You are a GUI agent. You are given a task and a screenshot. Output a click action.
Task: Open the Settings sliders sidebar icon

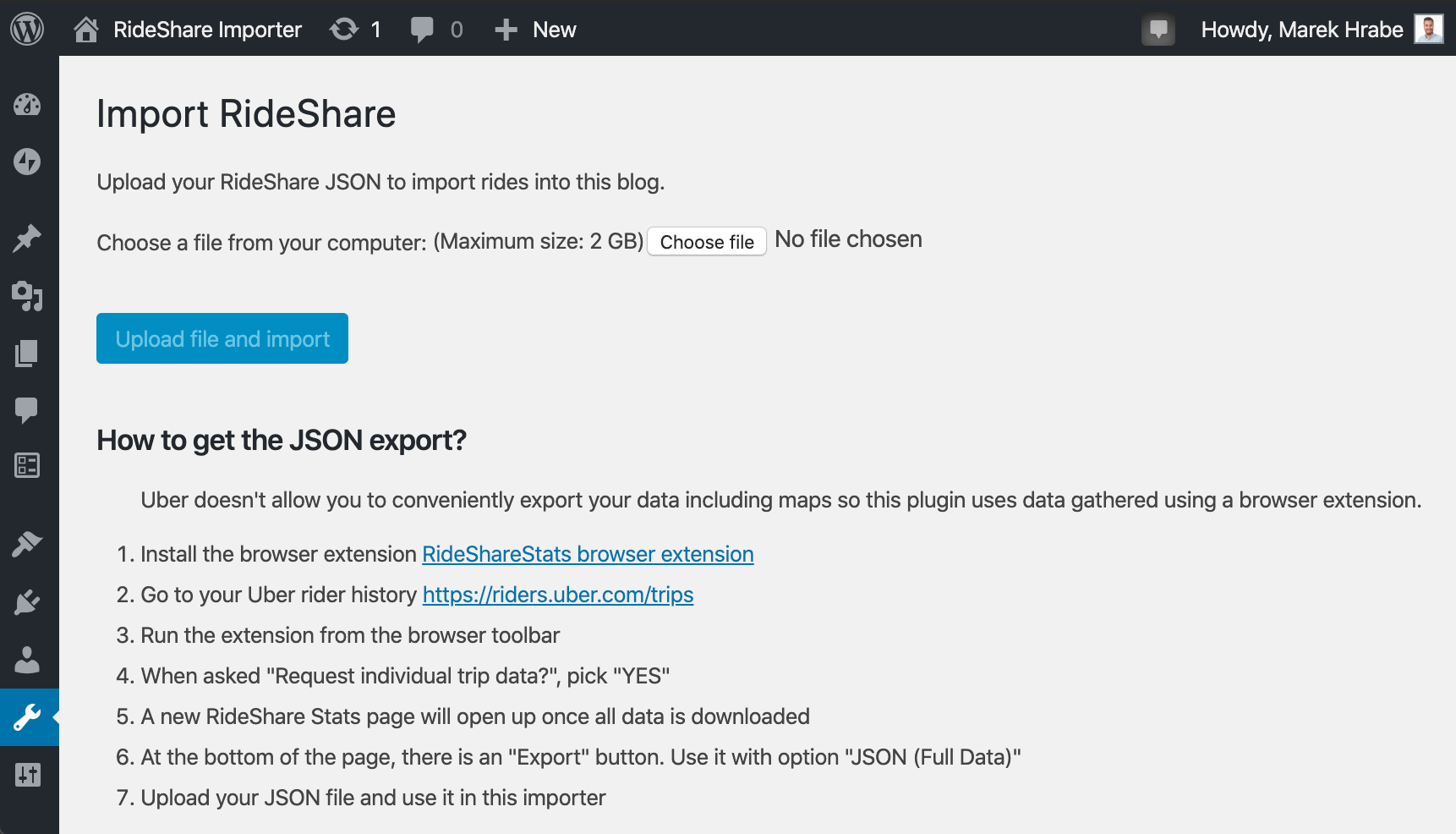pyautogui.click(x=27, y=774)
